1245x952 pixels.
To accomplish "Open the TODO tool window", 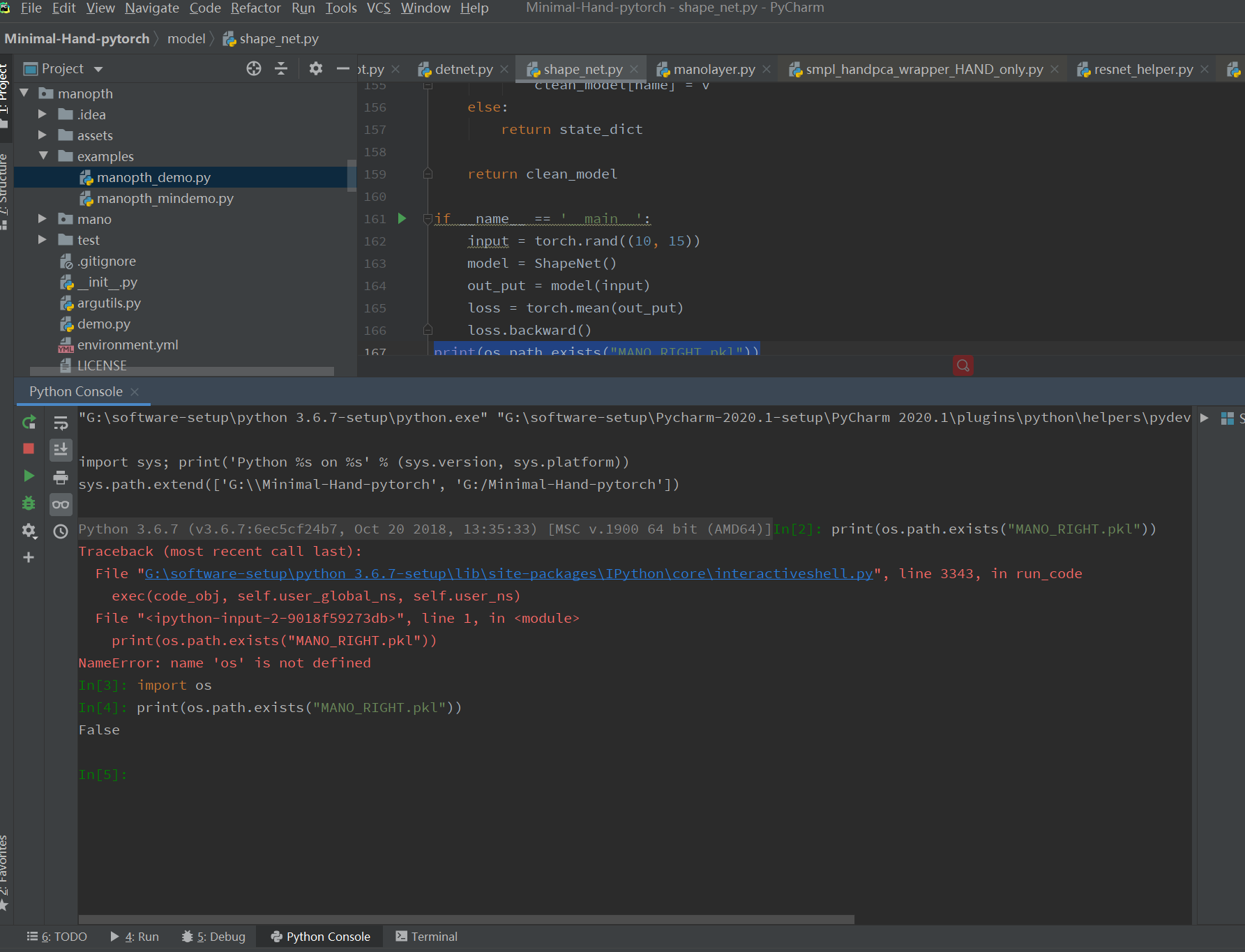I will click(57, 937).
